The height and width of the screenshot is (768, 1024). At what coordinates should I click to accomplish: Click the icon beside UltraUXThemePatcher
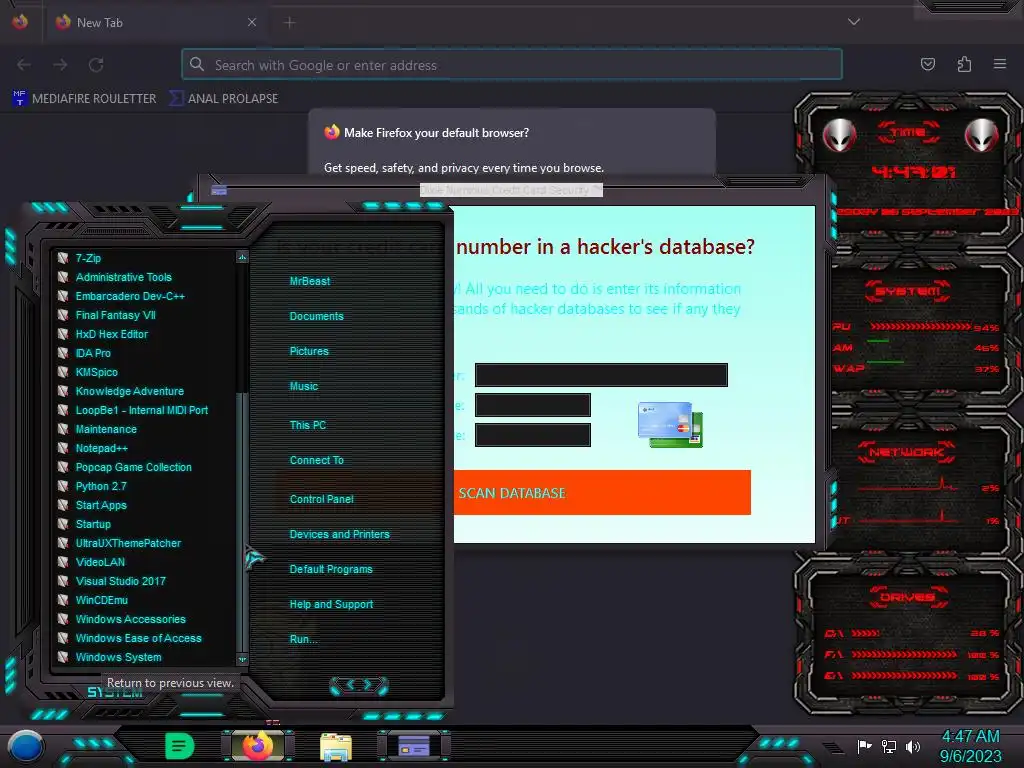point(63,542)
